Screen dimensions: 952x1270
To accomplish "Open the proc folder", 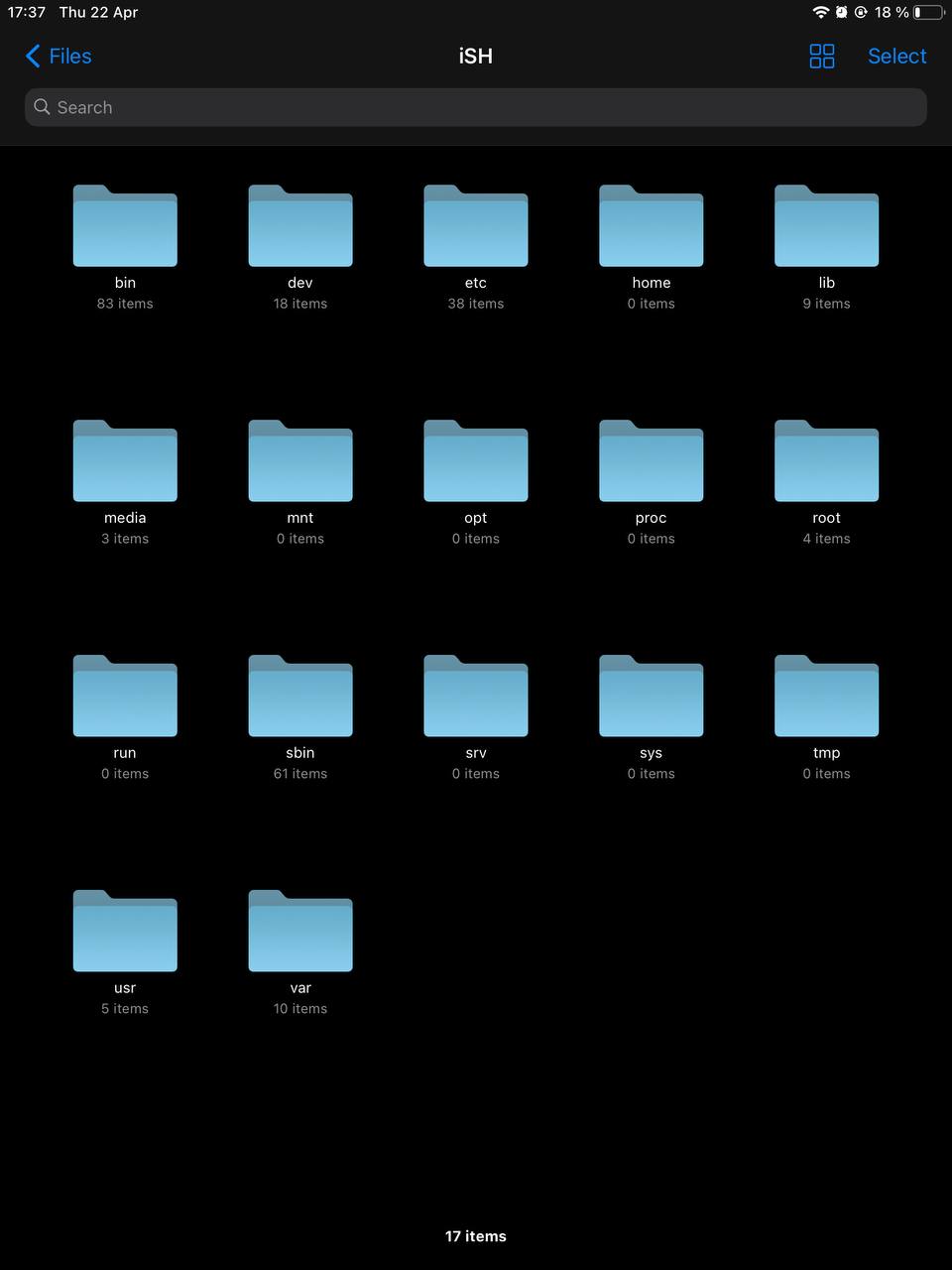I will pyautogui.click(x=652, y=461).
